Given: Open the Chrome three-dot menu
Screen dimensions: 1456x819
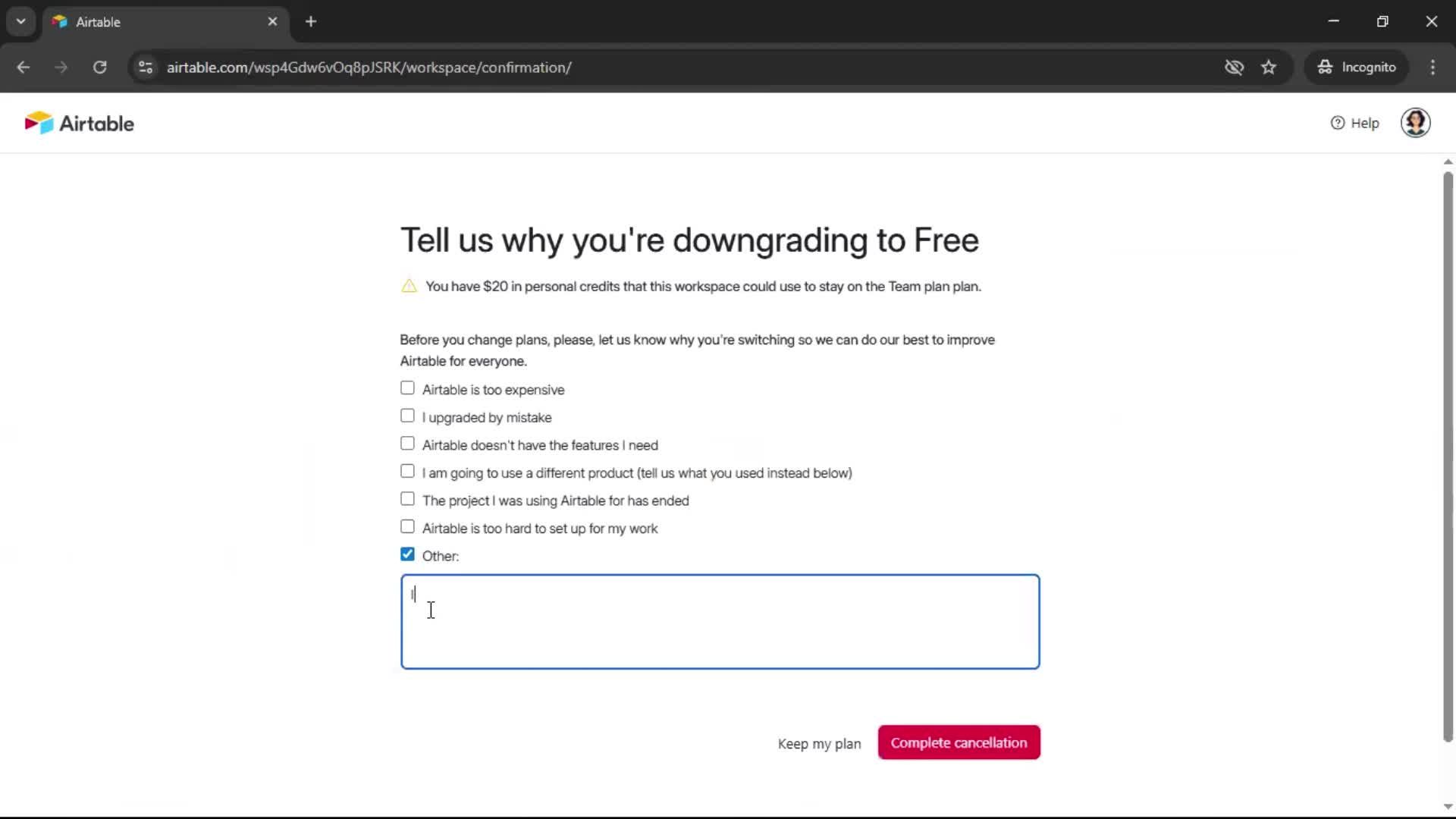Looking at the screenshot, I should 1432,67.
